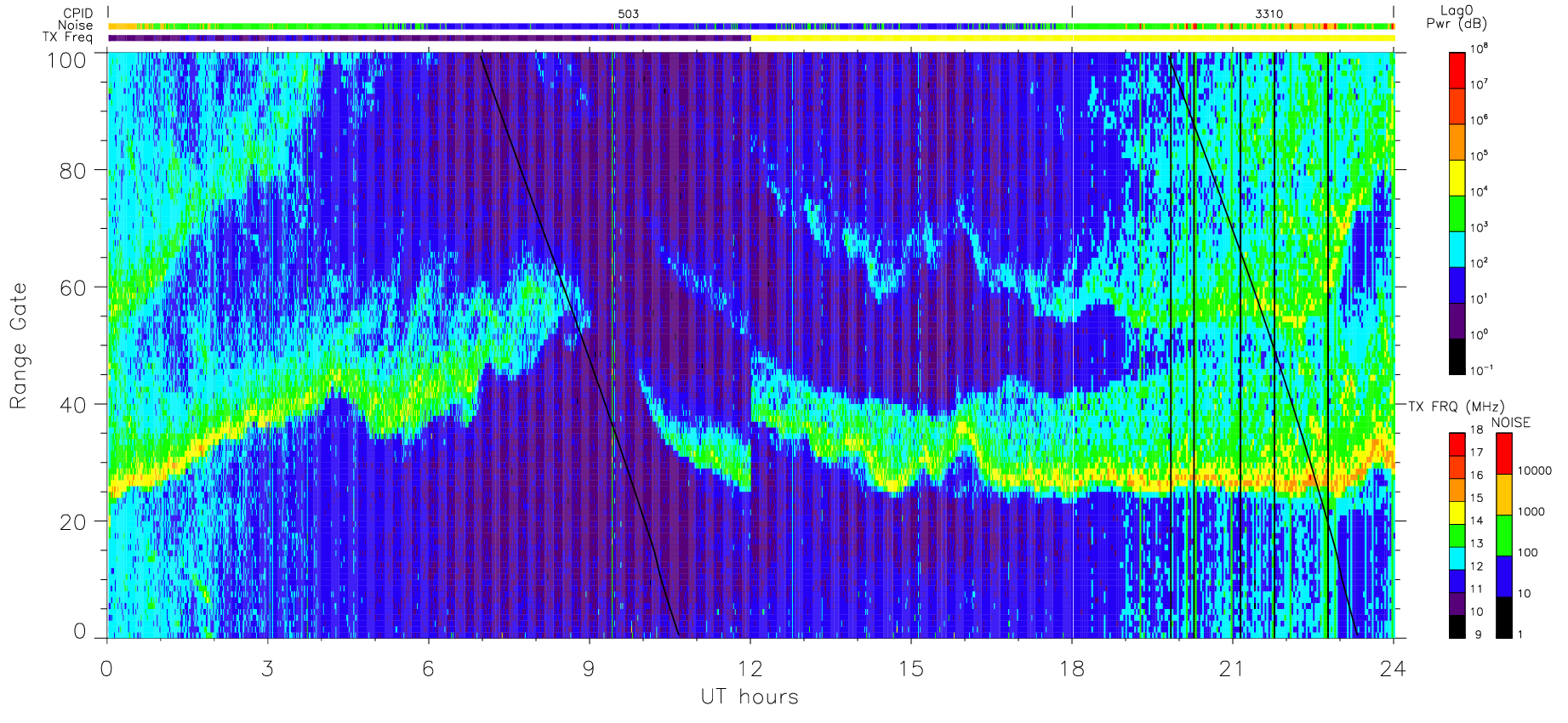Click Range Gate tick label 60
Image resolution: width=1568 pixels, height=723 pixels.
(x=73, y=287)
